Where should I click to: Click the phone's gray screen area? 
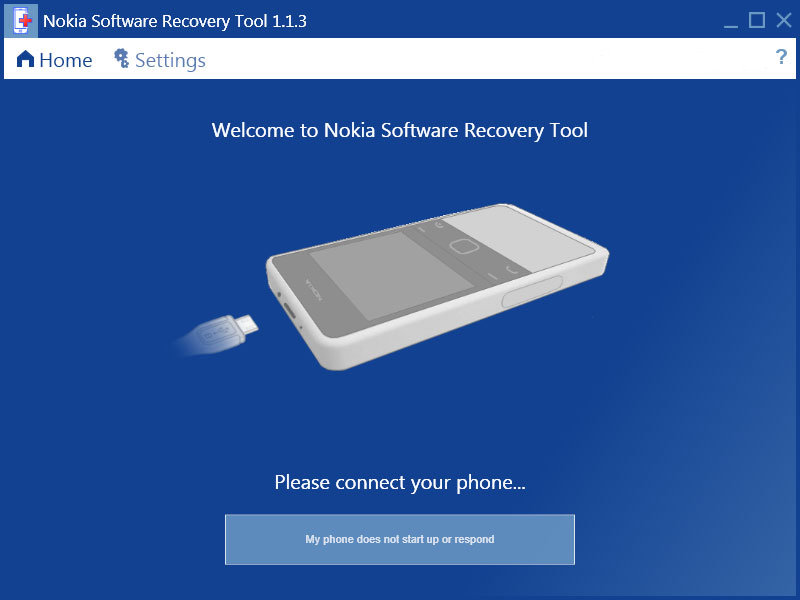pyautogui.click(x=391, y=274)
